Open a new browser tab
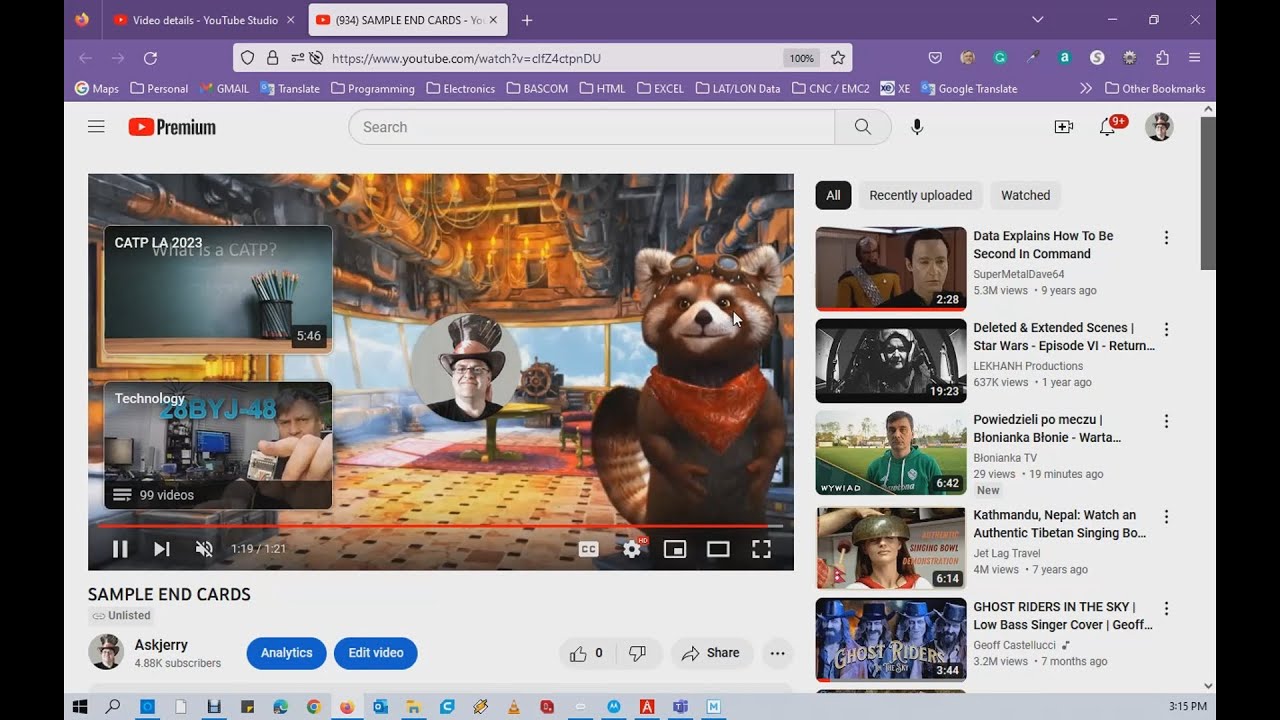Viewport: 1280px width, 720px height. coord(527,20)
